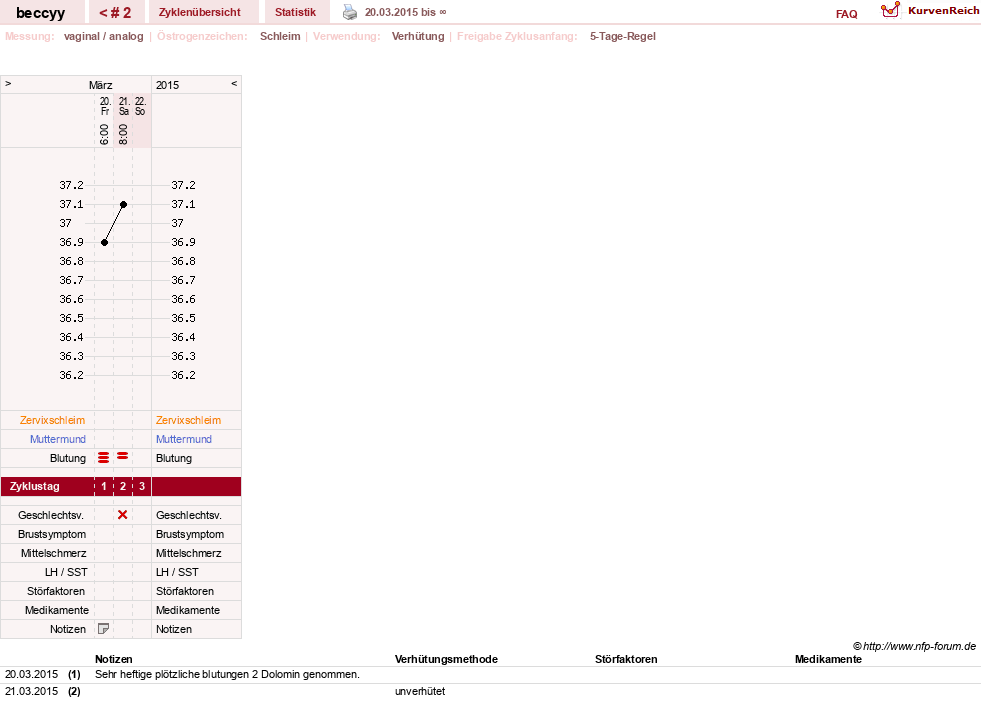Click the '21. Sa' date header
This screenshot has height=718, width=981.
pyautogui.click(x=124, y=106)
